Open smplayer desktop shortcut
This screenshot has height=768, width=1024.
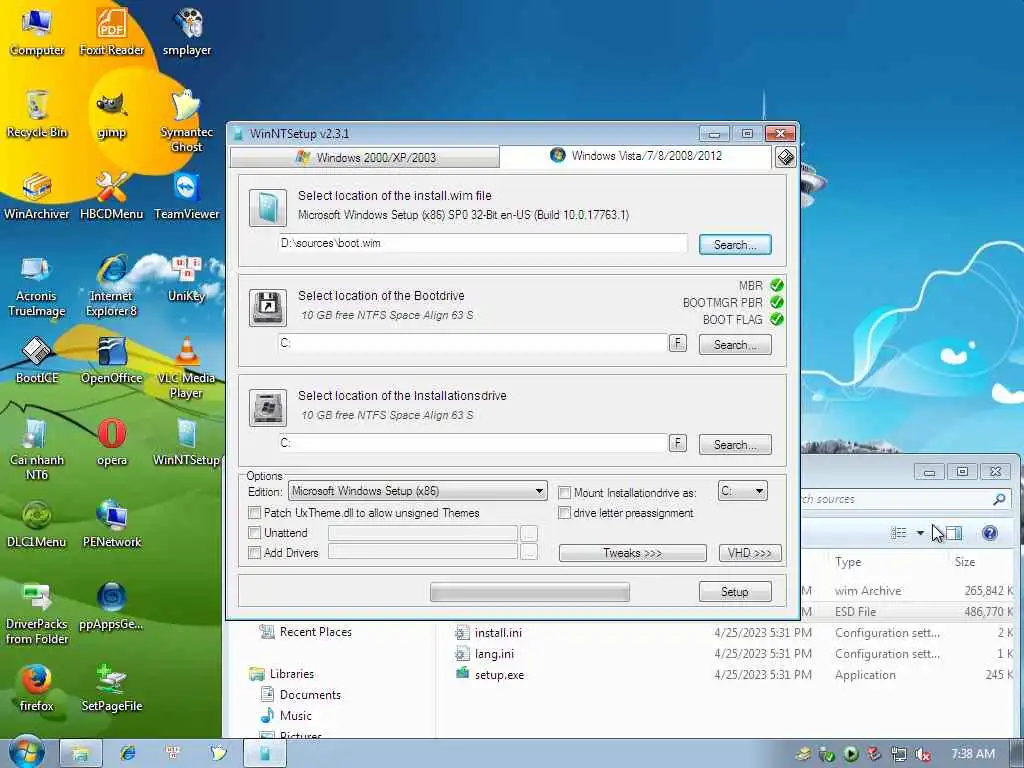coord(187,31)
